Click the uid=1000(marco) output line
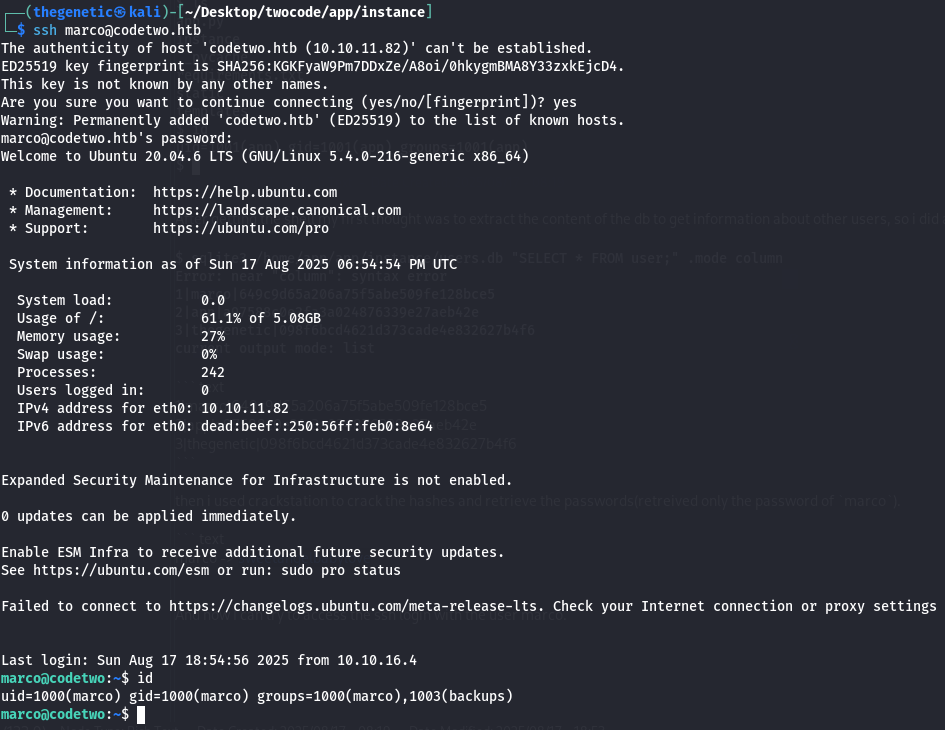The image size is (945, 730). [257, 696]
